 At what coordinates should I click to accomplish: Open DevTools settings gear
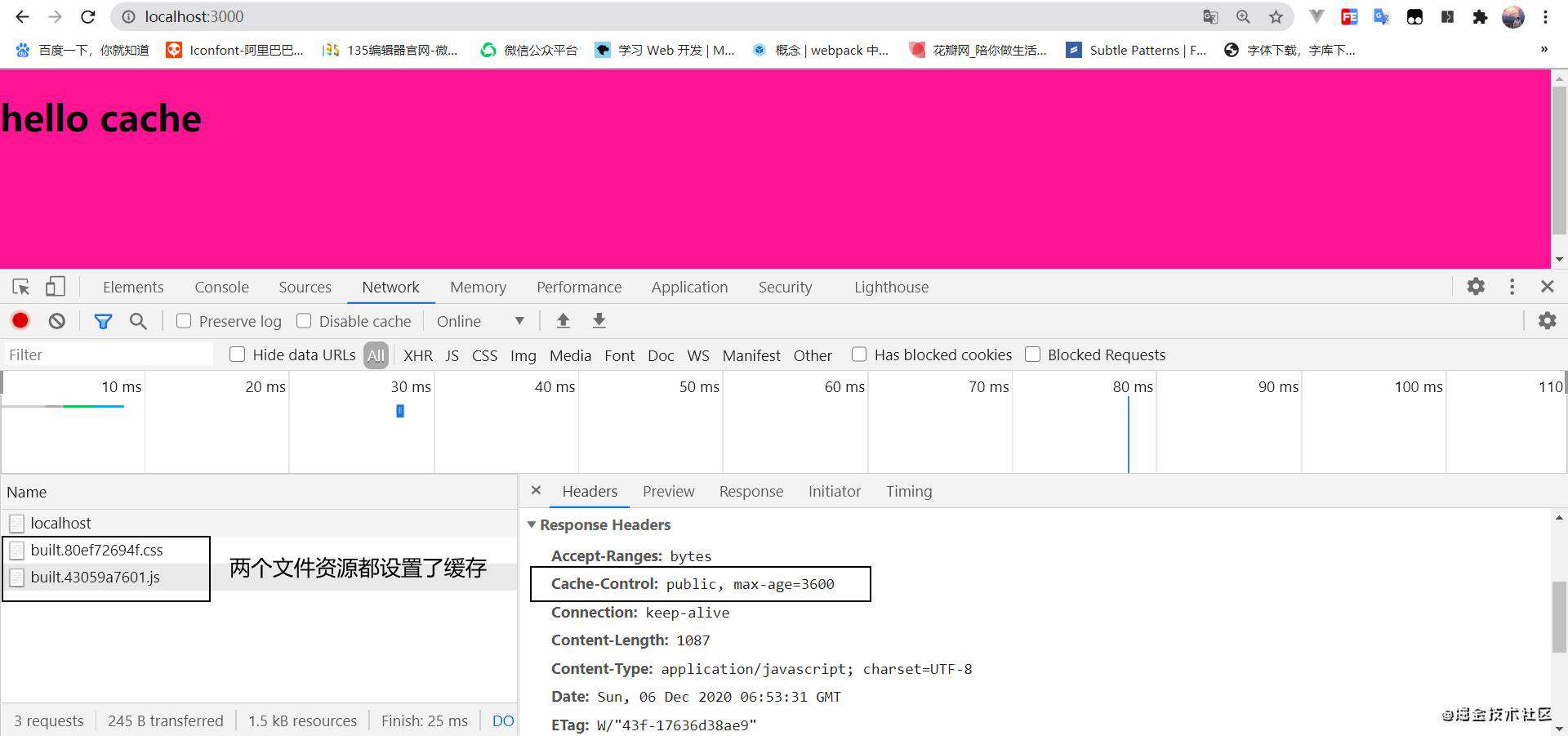1476,287
